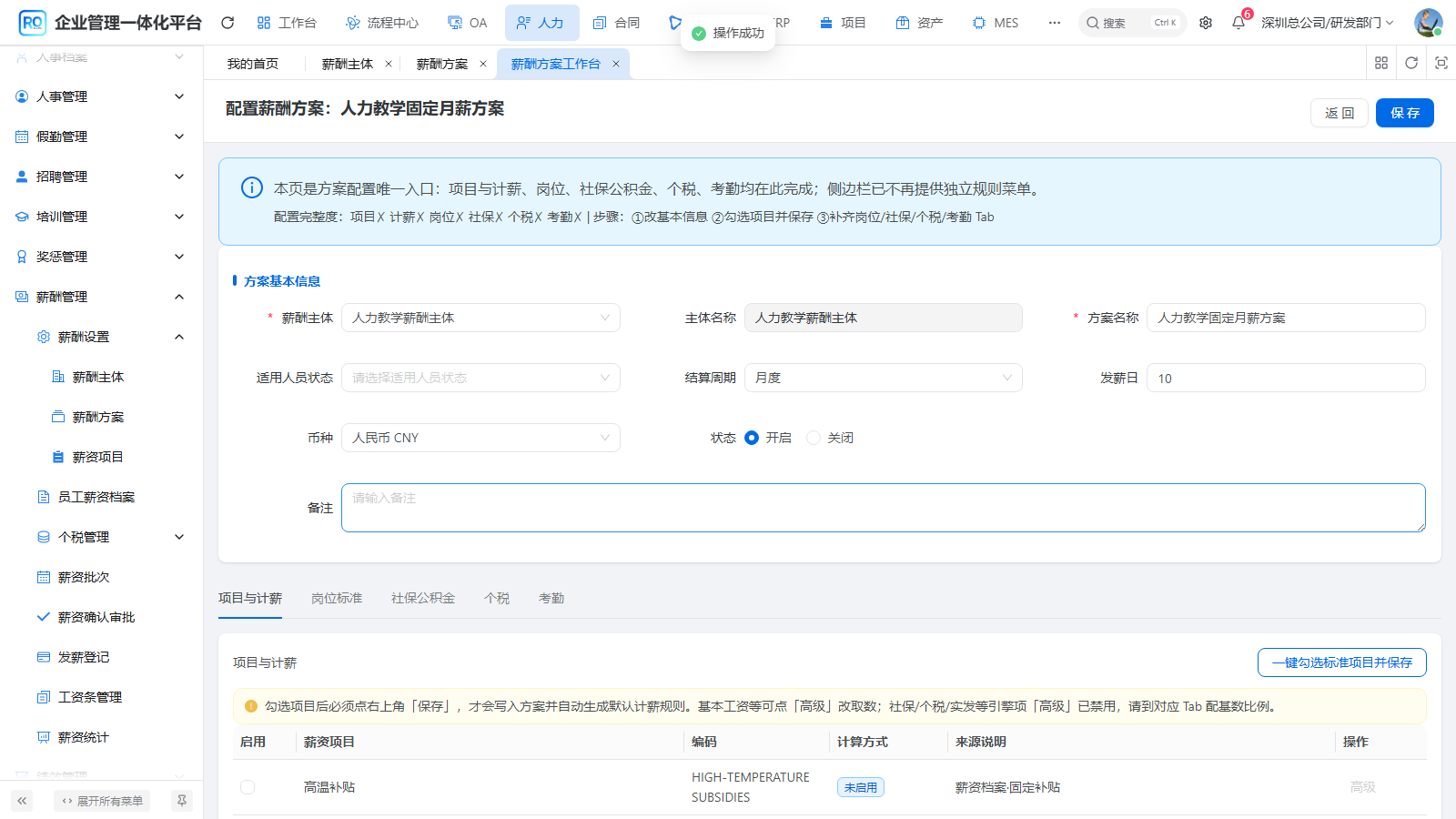Pin the sidebar using the pin icon
1456x819 pixels.
click(182, 801)
